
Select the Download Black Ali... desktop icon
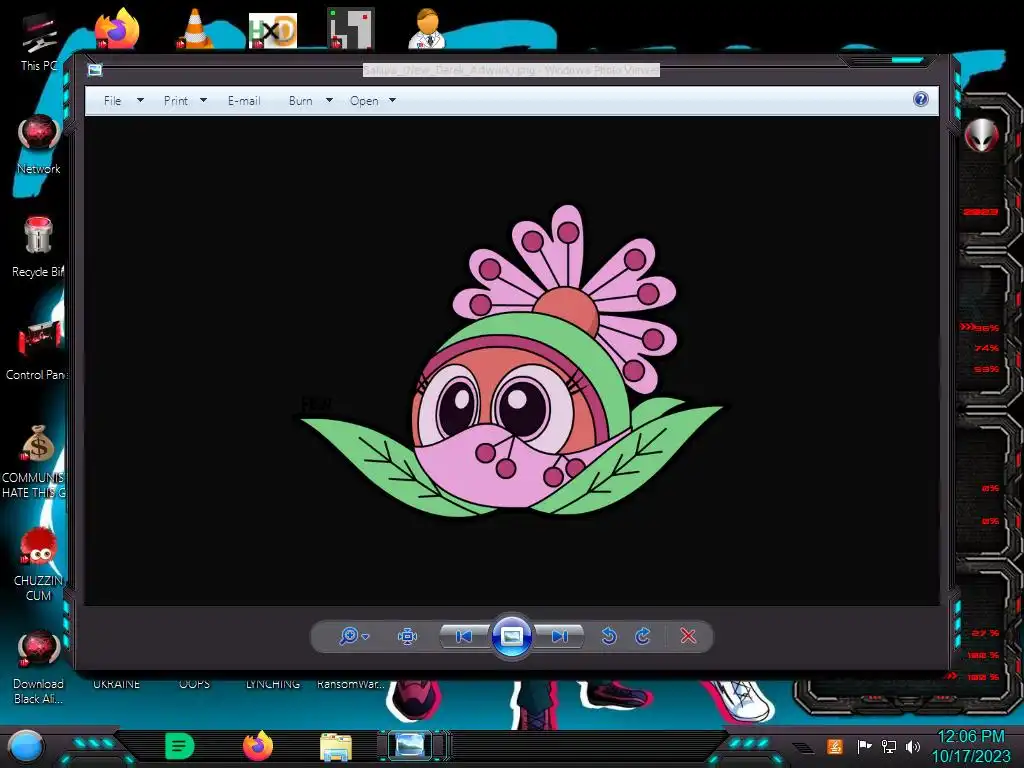pos(39,667)
